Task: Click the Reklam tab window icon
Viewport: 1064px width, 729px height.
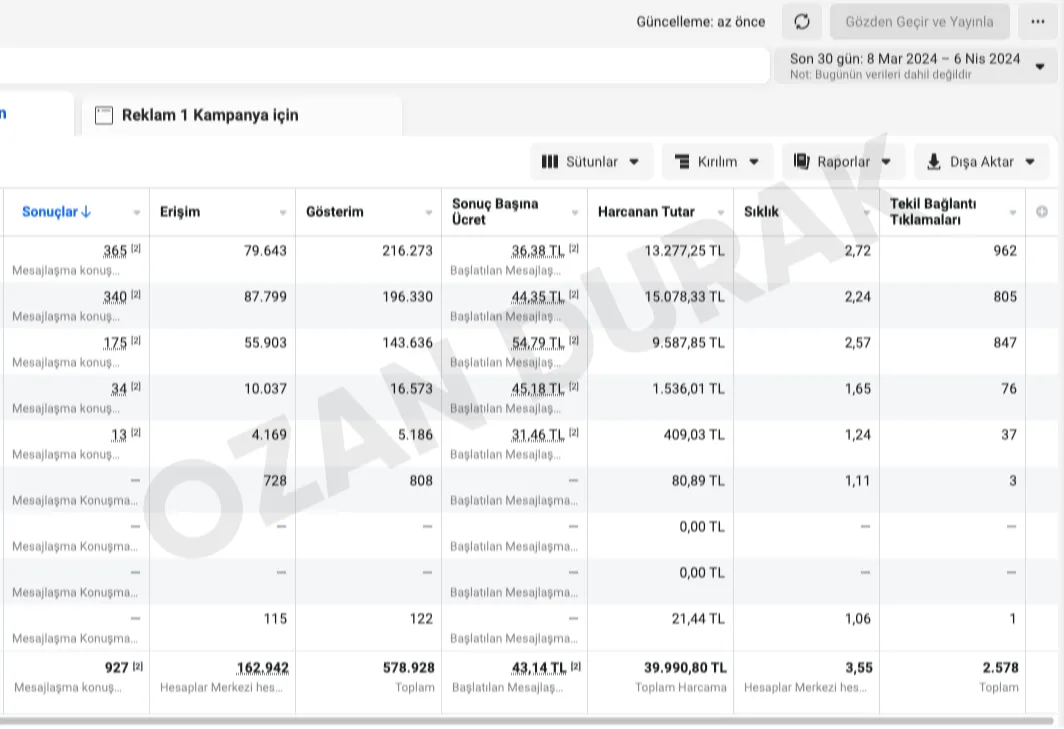Action: click(x=104, y=115)
